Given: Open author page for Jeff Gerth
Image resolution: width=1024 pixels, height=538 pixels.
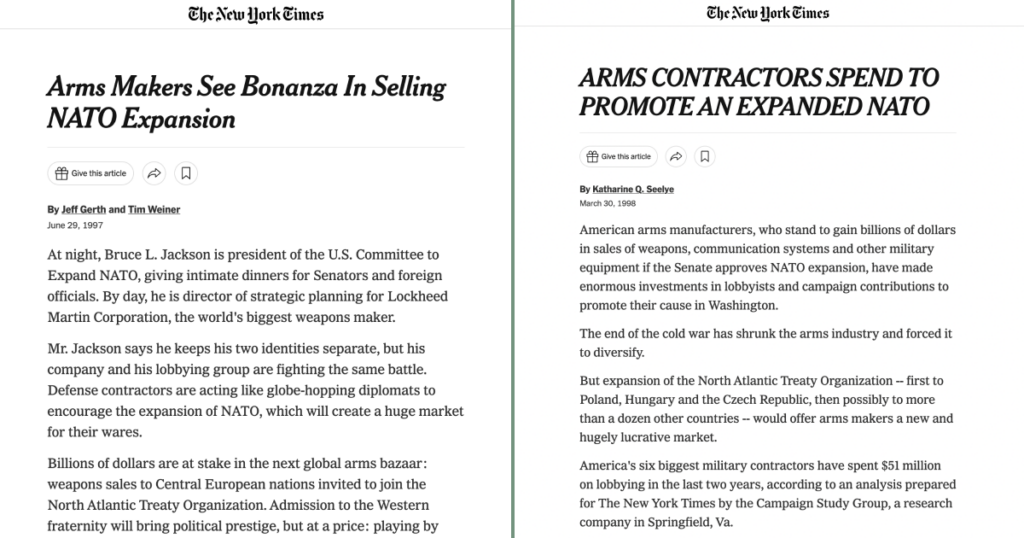Looking at the screenshot, I should click(84, 210).
